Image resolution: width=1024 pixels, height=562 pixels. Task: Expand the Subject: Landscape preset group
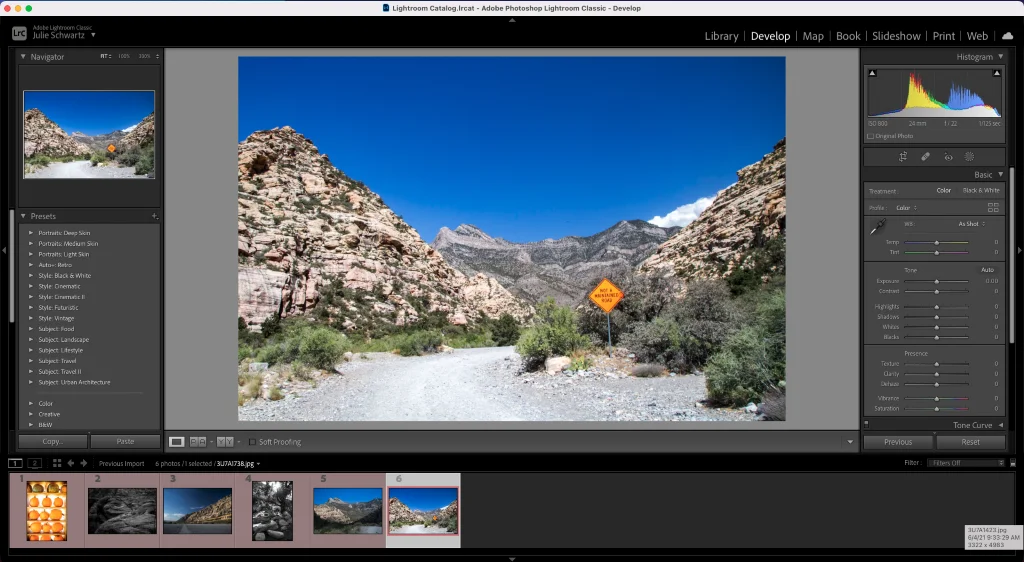(31, 340)
